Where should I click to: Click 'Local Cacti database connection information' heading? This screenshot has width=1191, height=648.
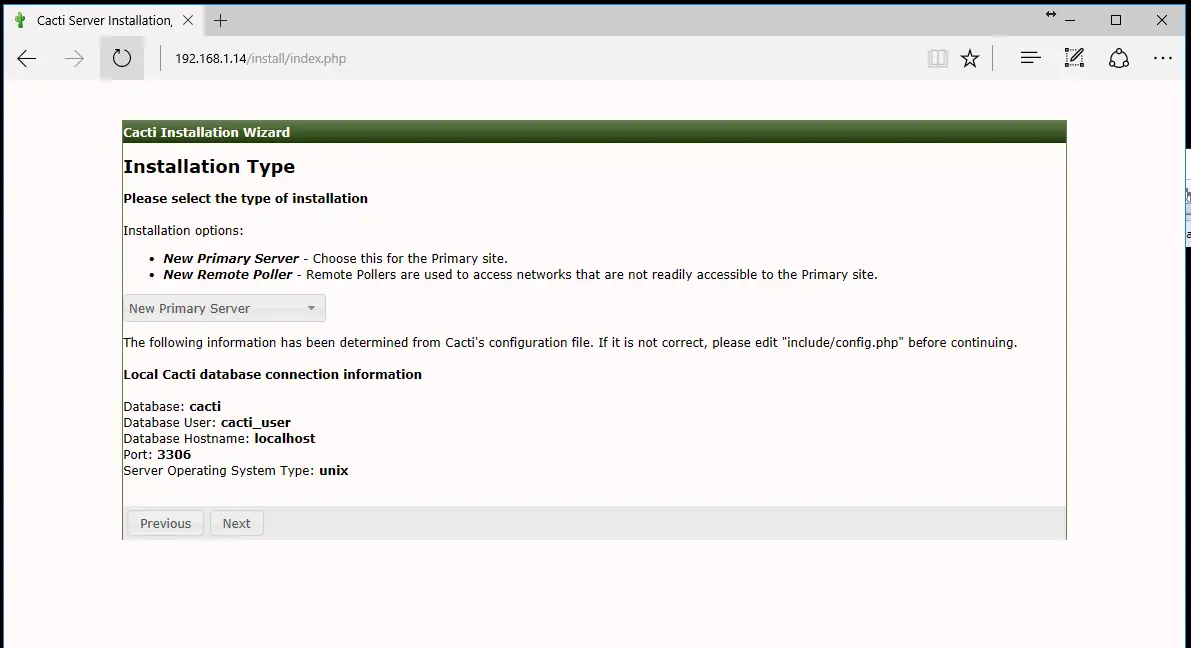273,375
